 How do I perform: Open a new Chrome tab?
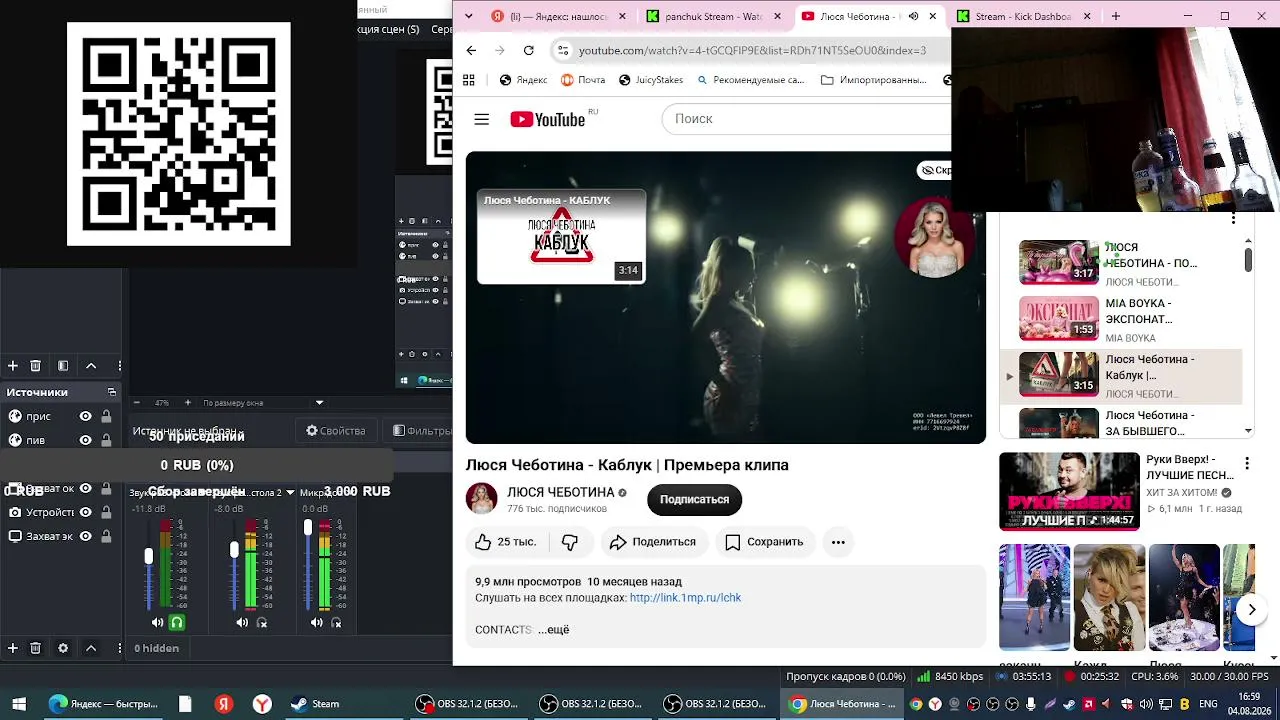tap(1116, 16)
